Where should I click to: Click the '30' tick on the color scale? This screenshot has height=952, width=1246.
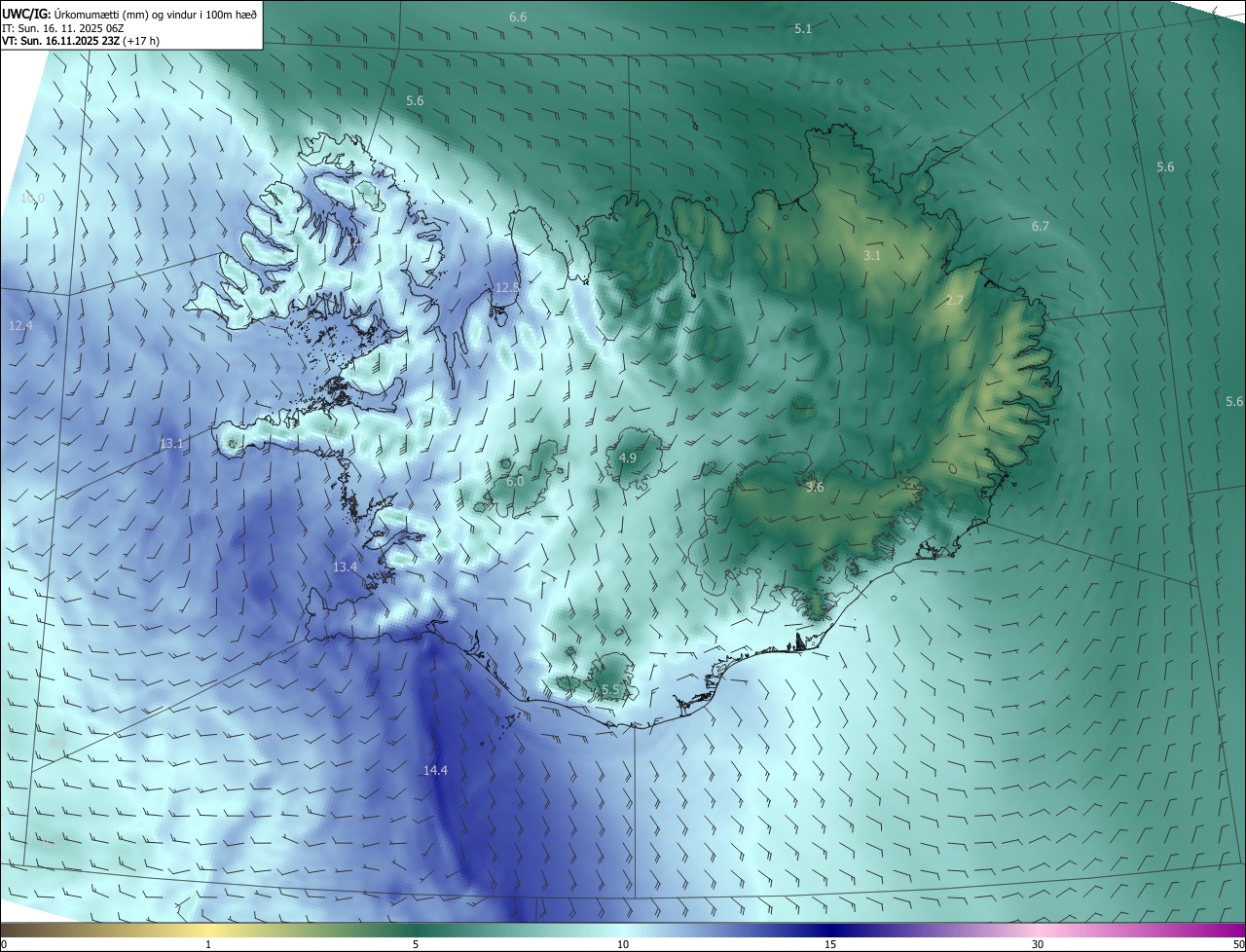click(1038, 944)
